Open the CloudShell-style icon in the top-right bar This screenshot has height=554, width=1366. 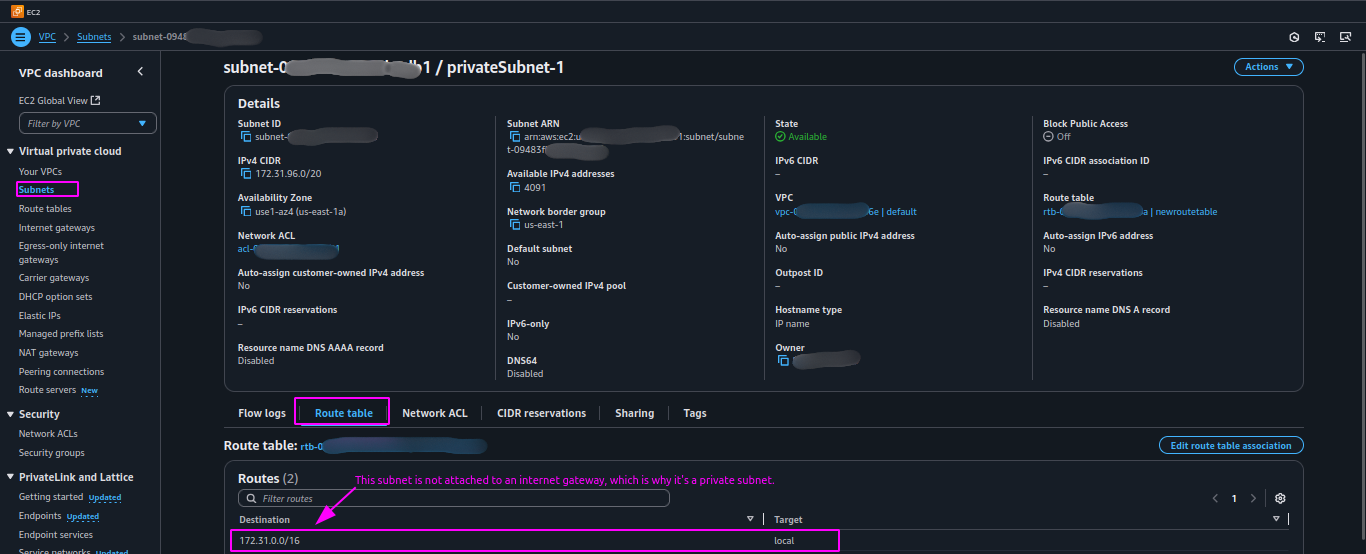1320,37
